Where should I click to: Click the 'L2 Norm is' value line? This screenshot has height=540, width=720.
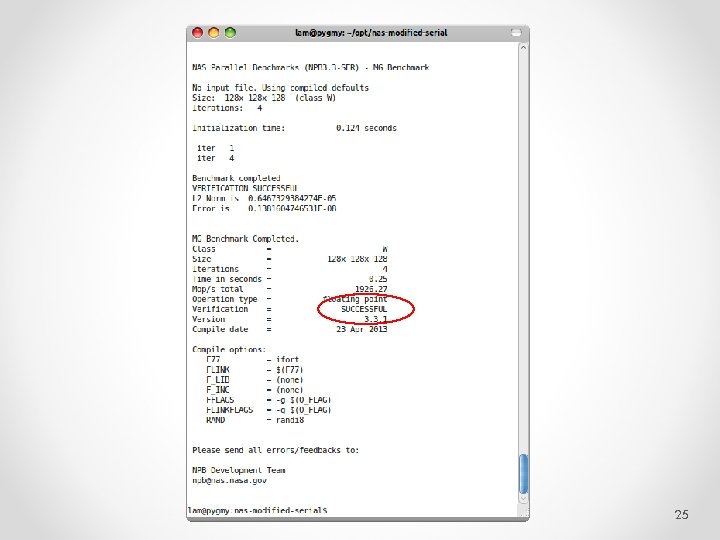[x=264, y=198]
